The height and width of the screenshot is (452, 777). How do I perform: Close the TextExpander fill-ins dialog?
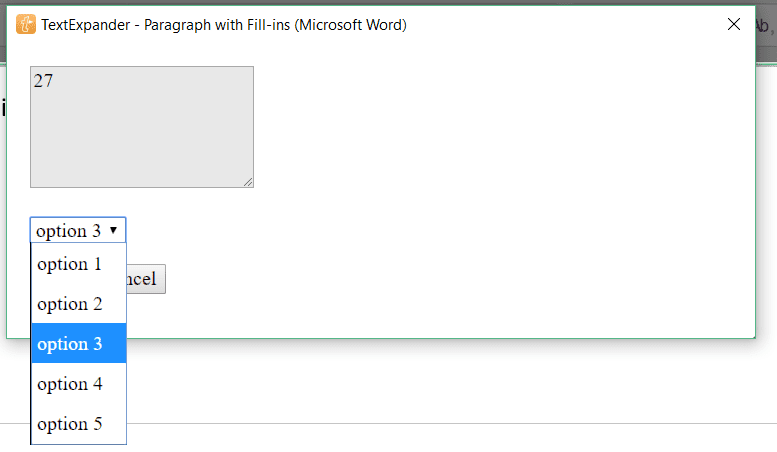[733, 24]
